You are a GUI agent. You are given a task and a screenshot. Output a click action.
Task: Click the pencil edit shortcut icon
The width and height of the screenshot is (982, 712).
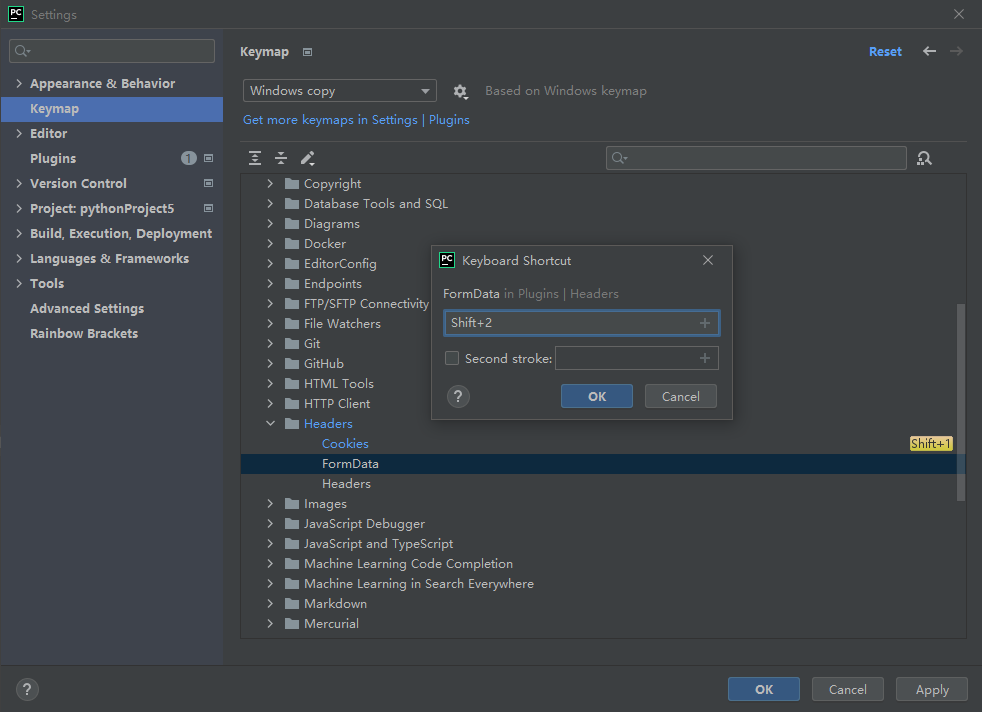pyautogui.click(x=308, y=158)
